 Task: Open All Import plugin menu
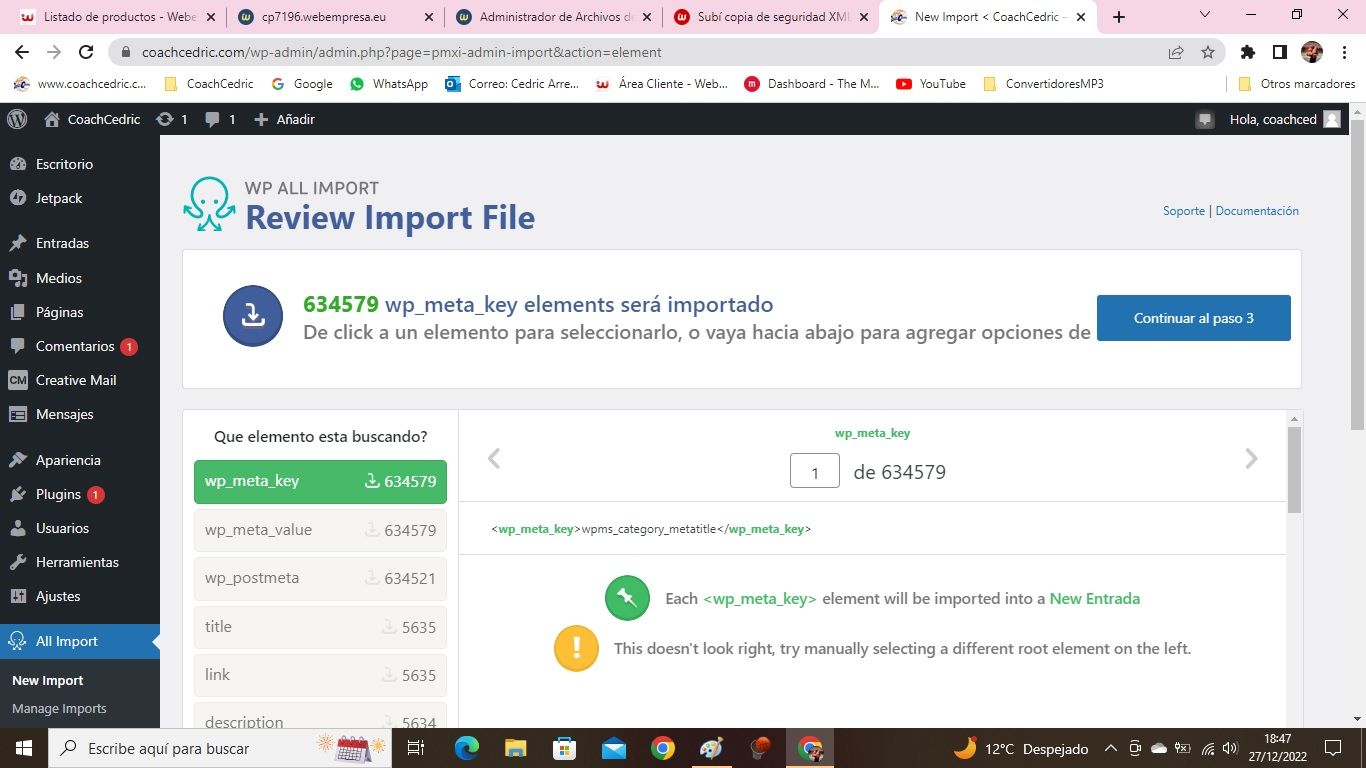pyautogui.click(x=80, y=641)
